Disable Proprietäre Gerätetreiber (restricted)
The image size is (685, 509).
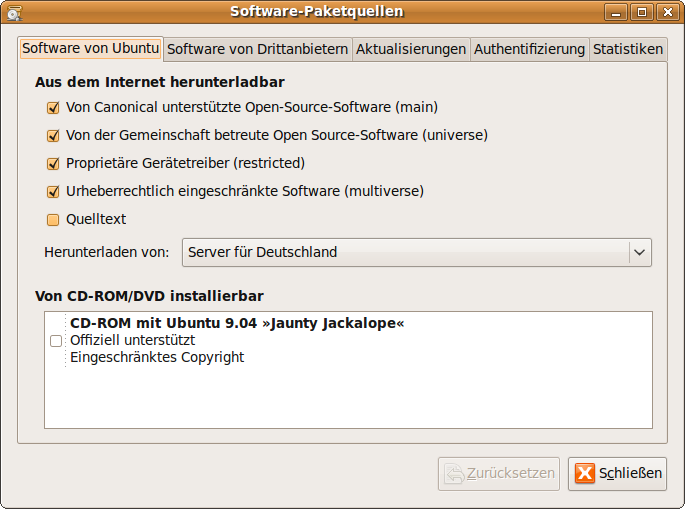[x=53, y=163]
